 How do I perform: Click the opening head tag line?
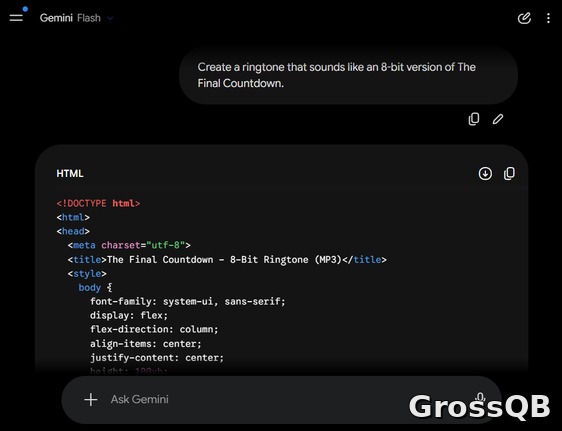click(x=73, y=231)
